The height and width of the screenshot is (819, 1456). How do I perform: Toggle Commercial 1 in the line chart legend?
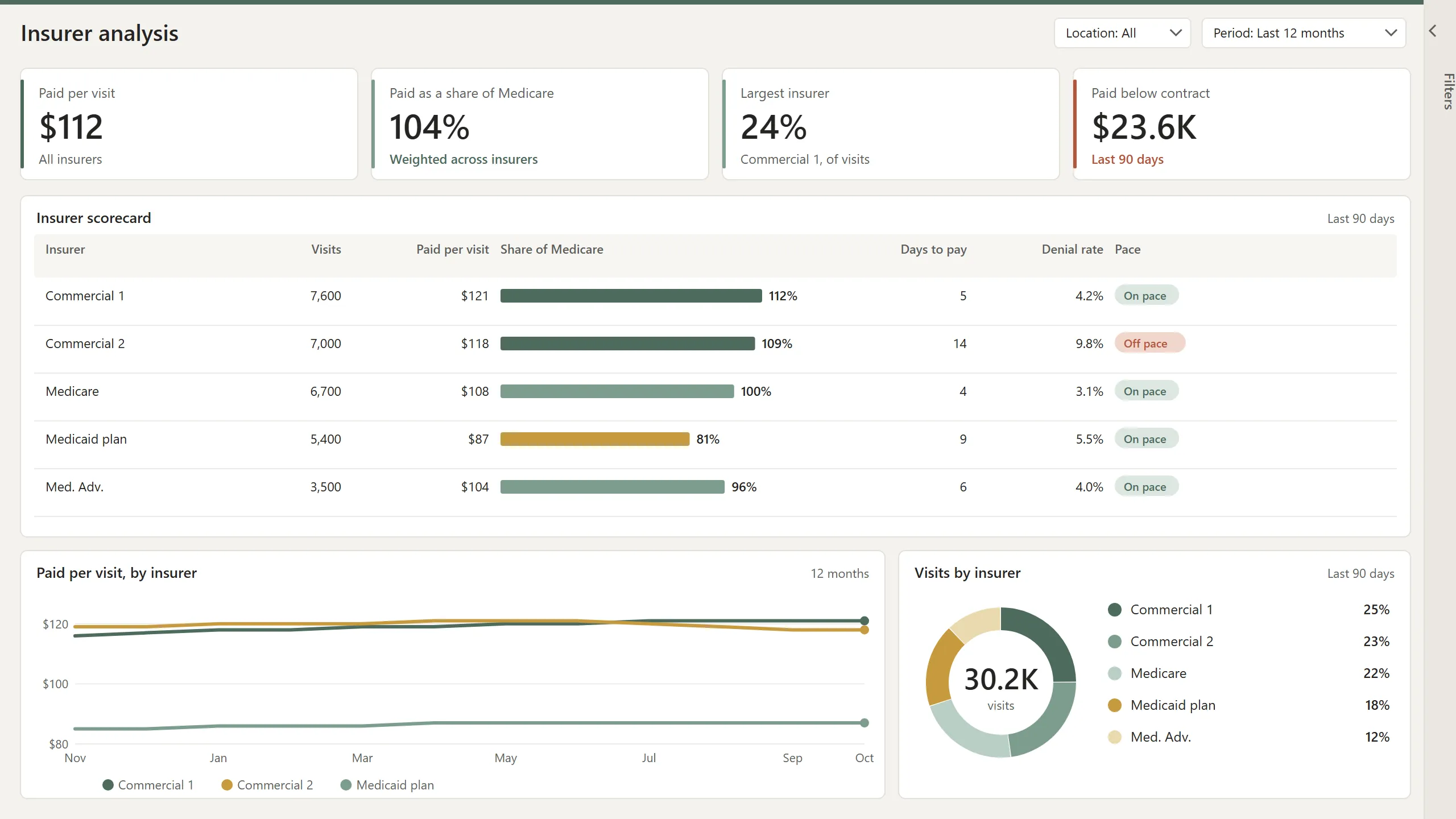(148, 785)
